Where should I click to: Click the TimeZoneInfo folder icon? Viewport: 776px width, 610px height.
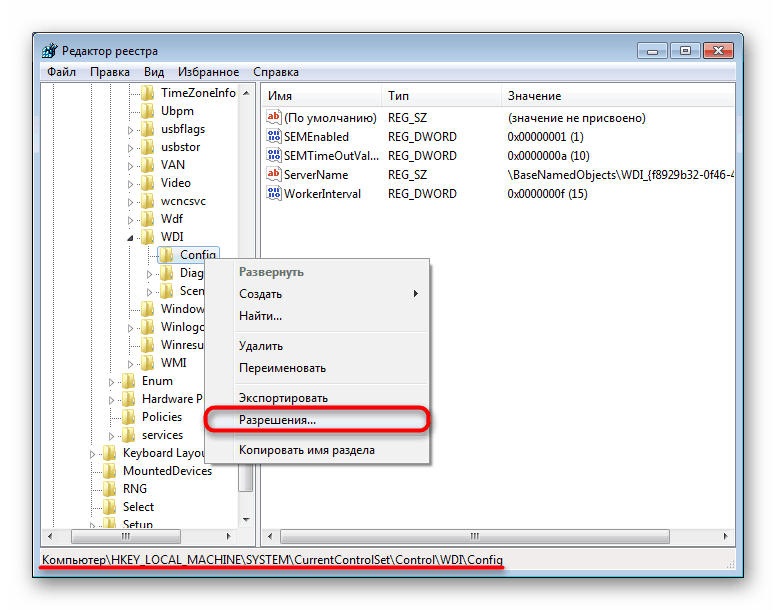pos(147,93)
